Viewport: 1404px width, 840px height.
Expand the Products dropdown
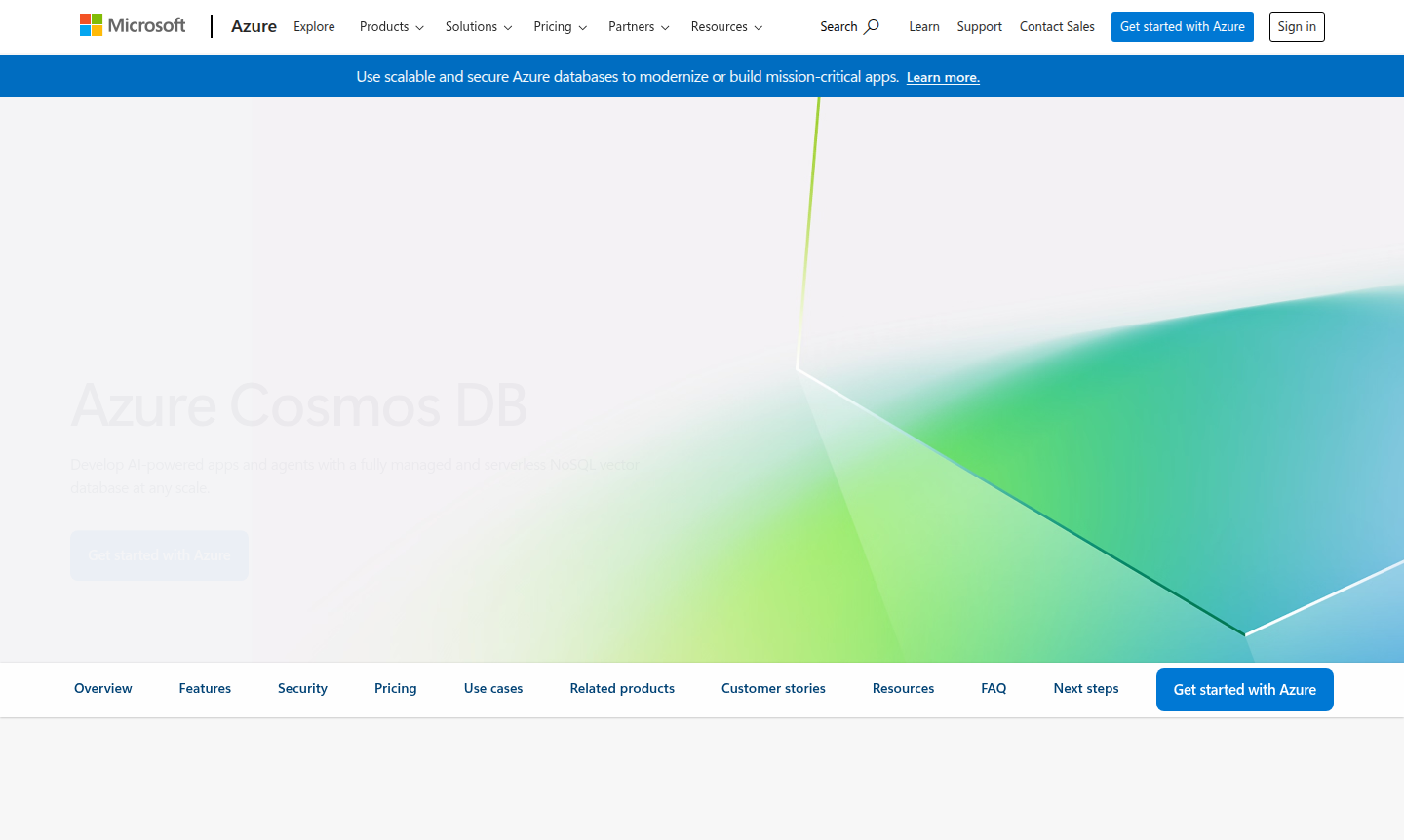(x=390, y=27)
